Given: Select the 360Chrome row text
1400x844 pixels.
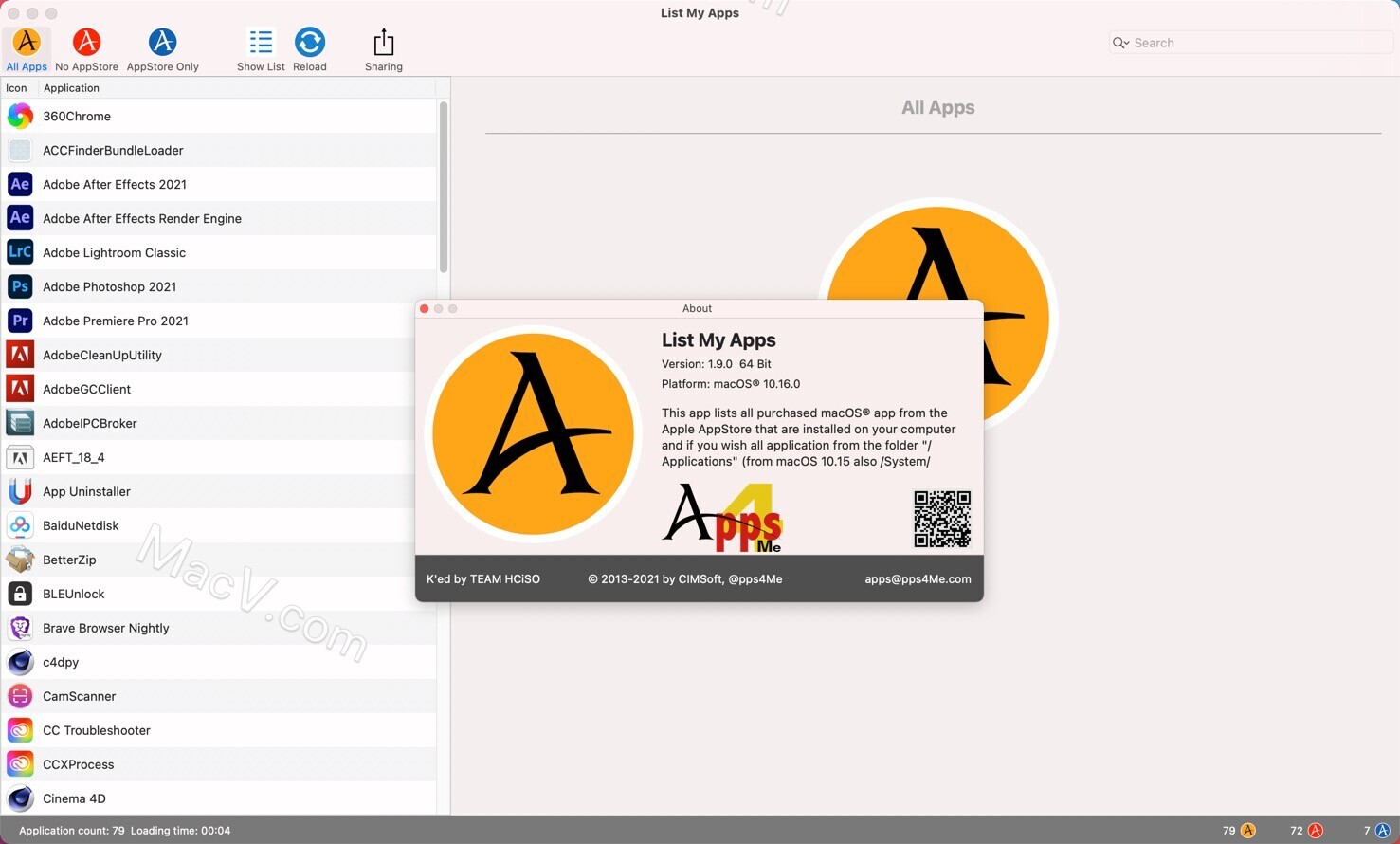Looking at the screenshot, I should coord(77,116).
